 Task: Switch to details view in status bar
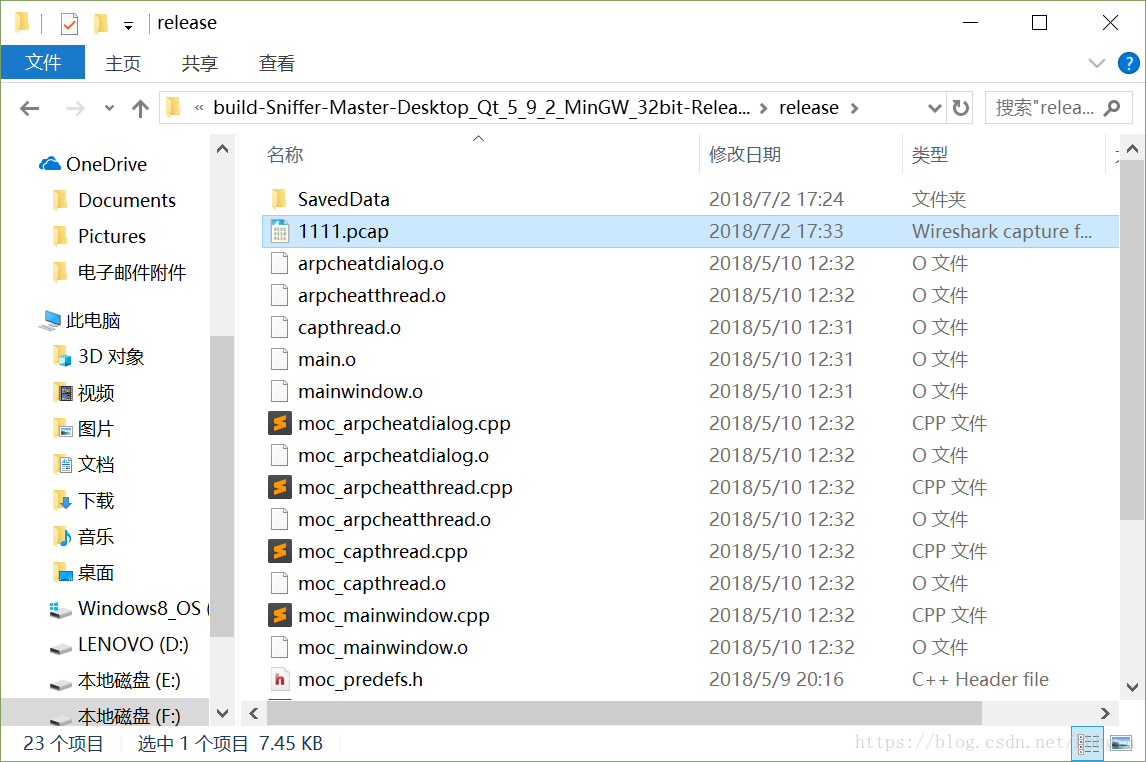coord(1088,742)
